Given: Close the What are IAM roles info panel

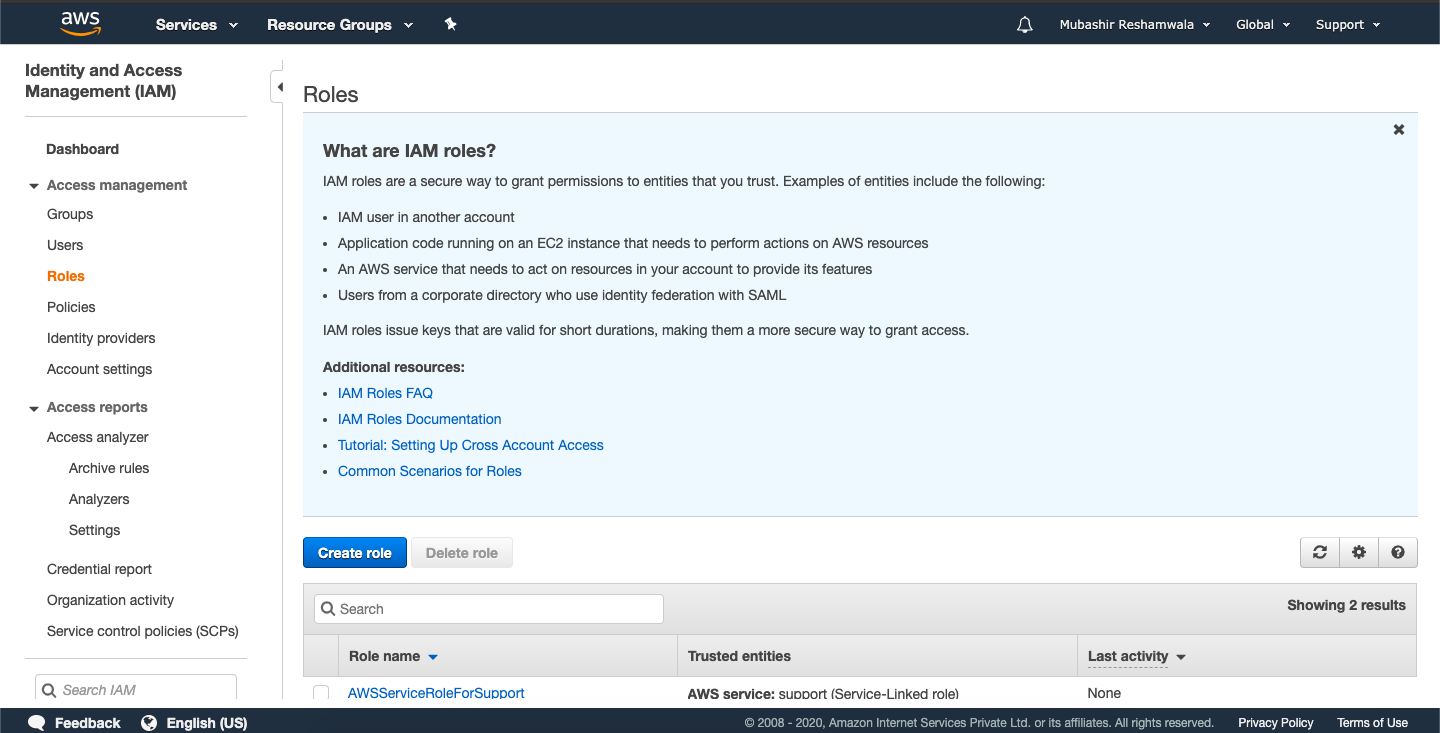Looking at the screenshot, I should (x=1399, y=129).
